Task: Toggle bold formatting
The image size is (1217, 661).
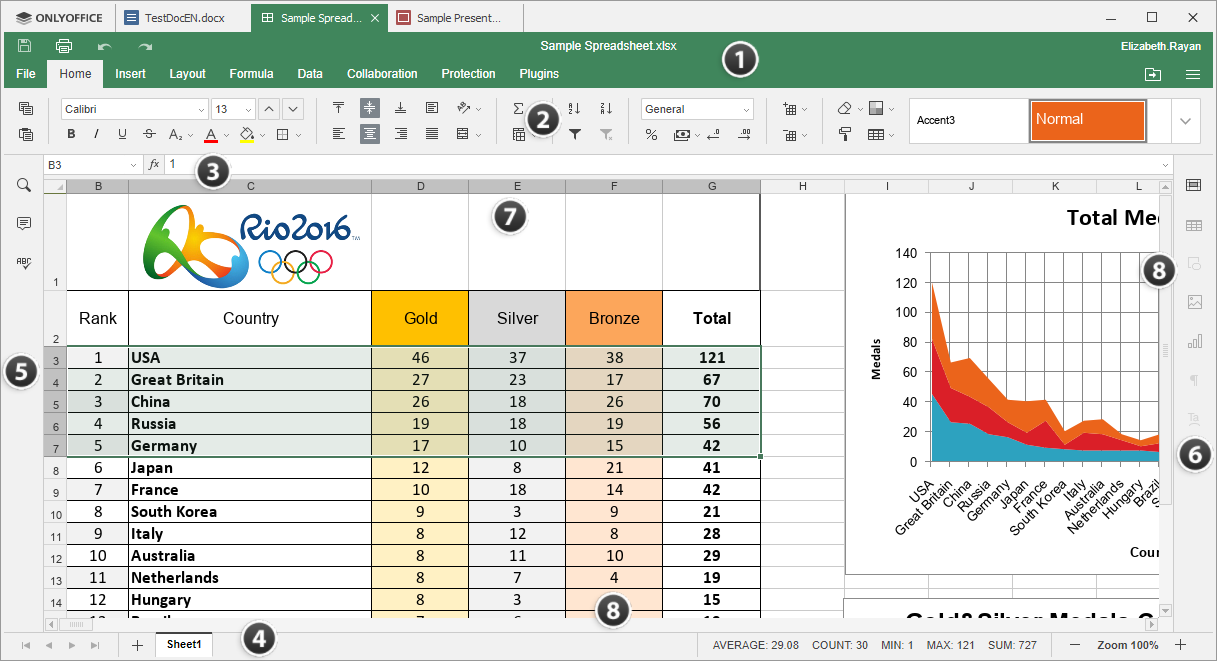Action: [71, 134]
